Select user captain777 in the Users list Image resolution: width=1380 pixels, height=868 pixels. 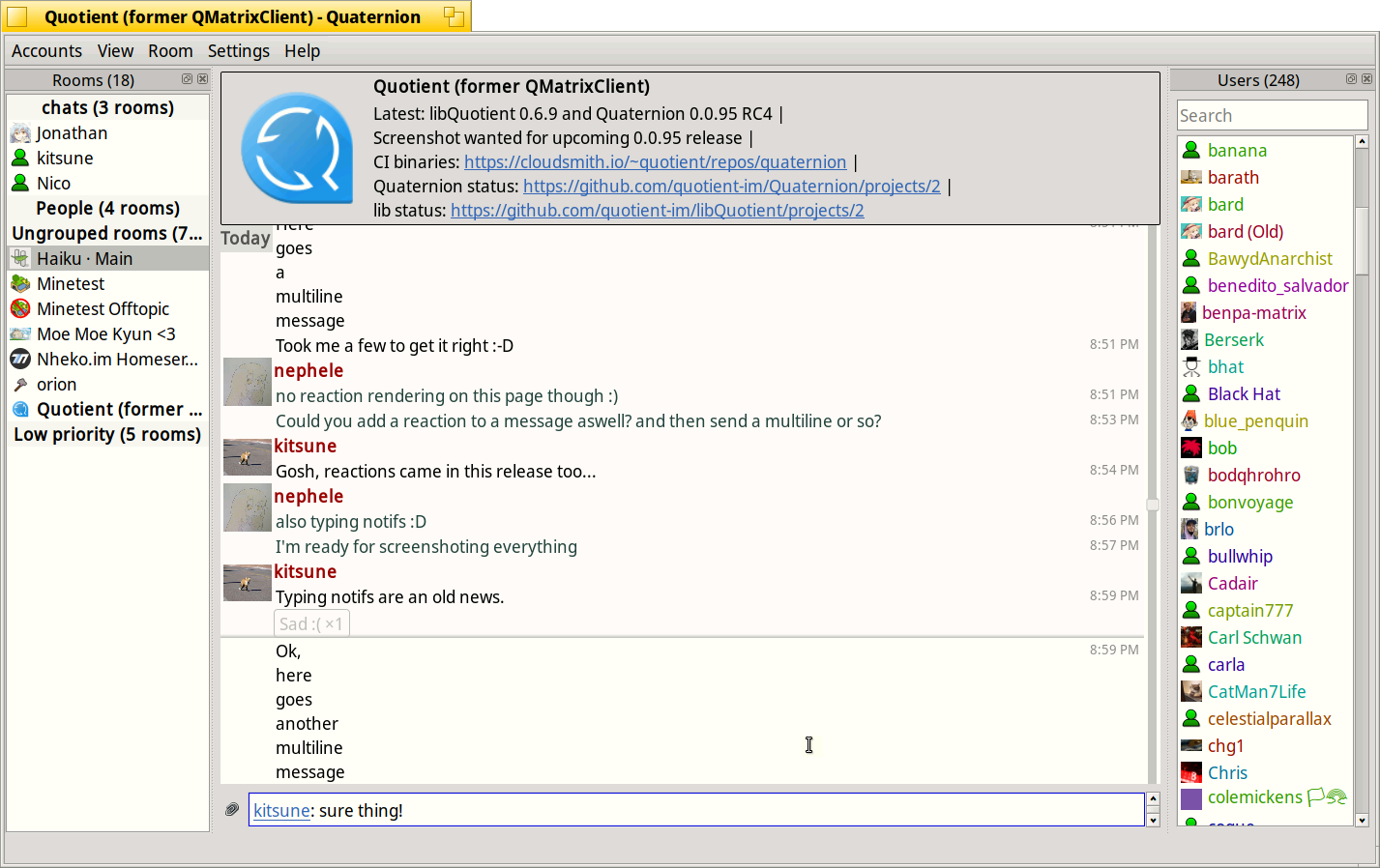1265,611
